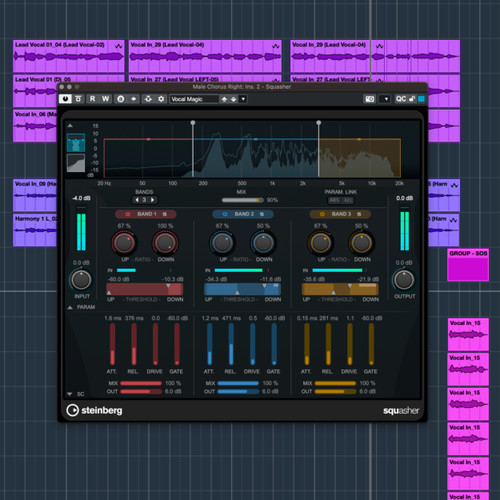
Task: Click Band 3 OUT horizontal slider
Action: click(x=335, y=392)
